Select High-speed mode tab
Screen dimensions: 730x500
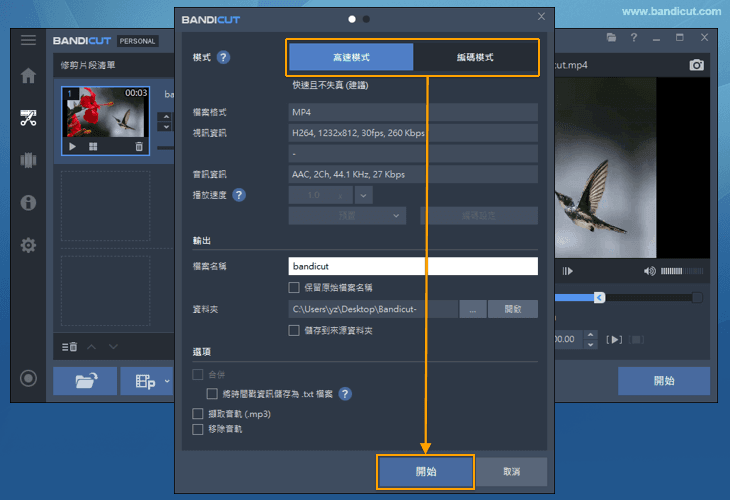[x=351, y=57]
